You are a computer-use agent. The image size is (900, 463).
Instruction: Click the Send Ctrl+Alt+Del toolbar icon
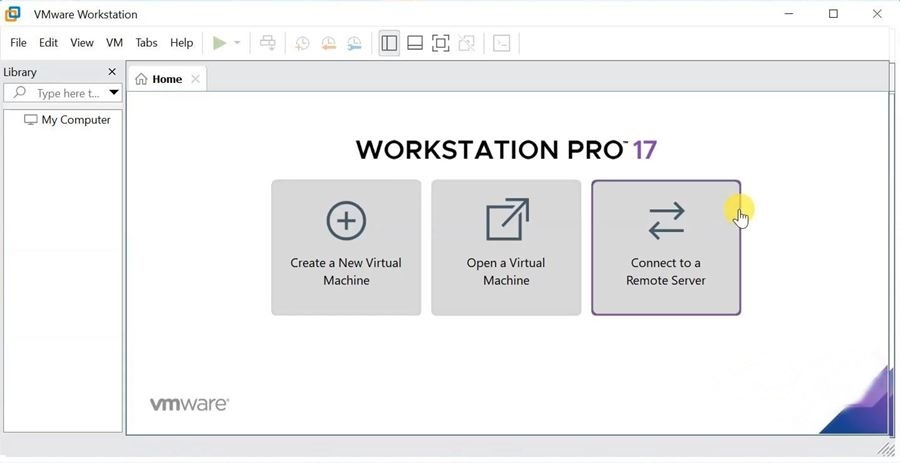[x=268, y=43]
